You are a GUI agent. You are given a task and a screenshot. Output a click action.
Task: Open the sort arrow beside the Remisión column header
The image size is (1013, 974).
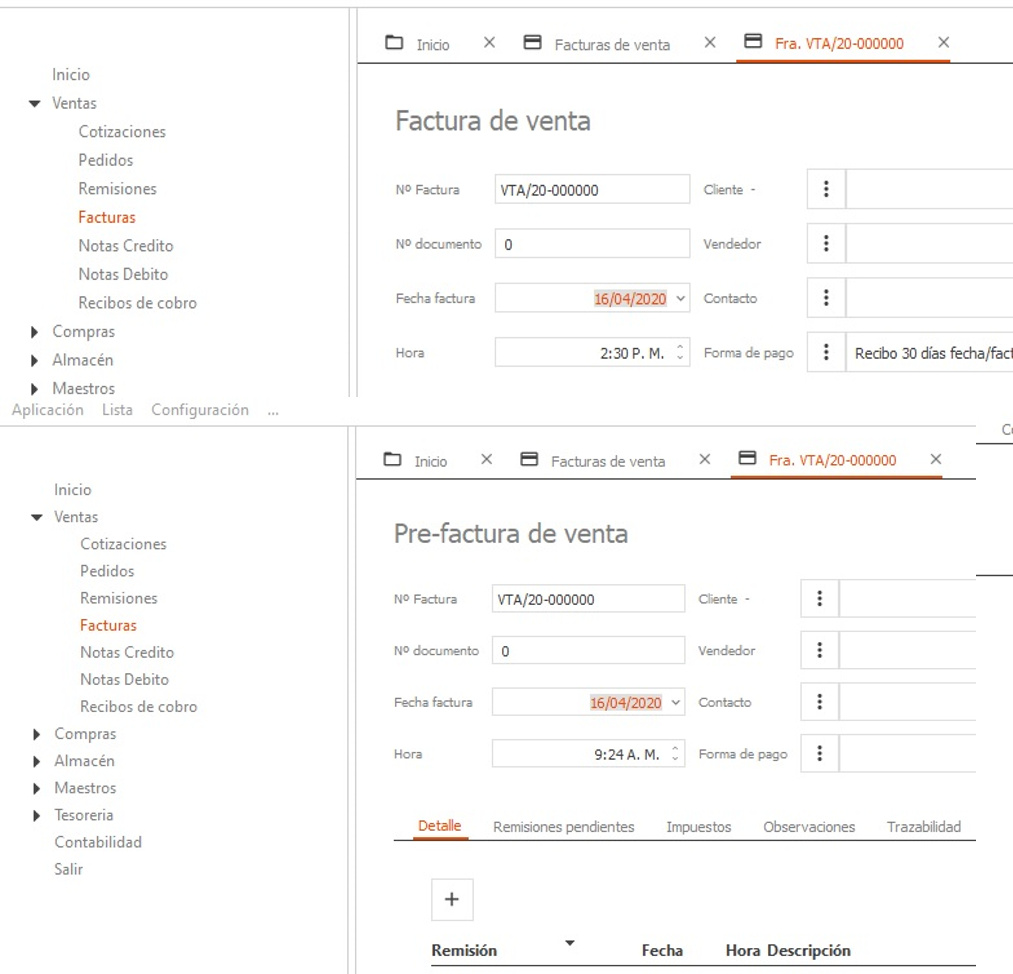570,943
